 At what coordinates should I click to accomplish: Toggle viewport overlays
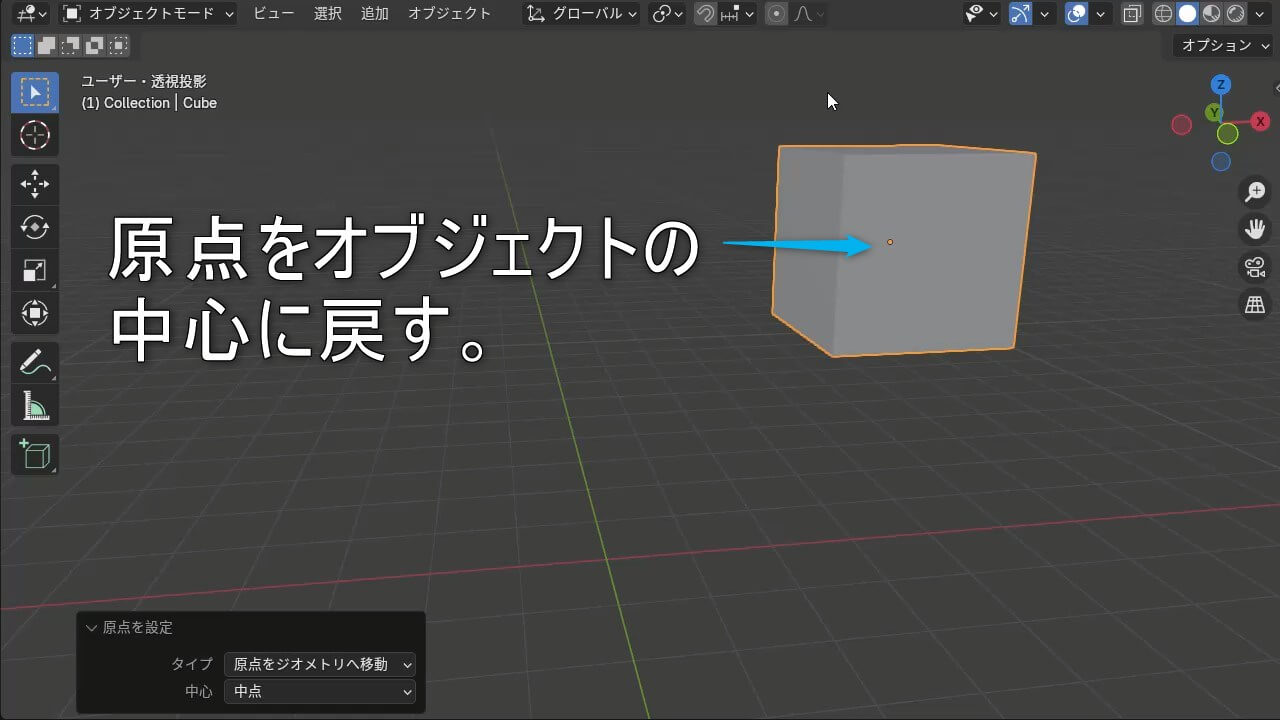click(x=1077, y=14)
